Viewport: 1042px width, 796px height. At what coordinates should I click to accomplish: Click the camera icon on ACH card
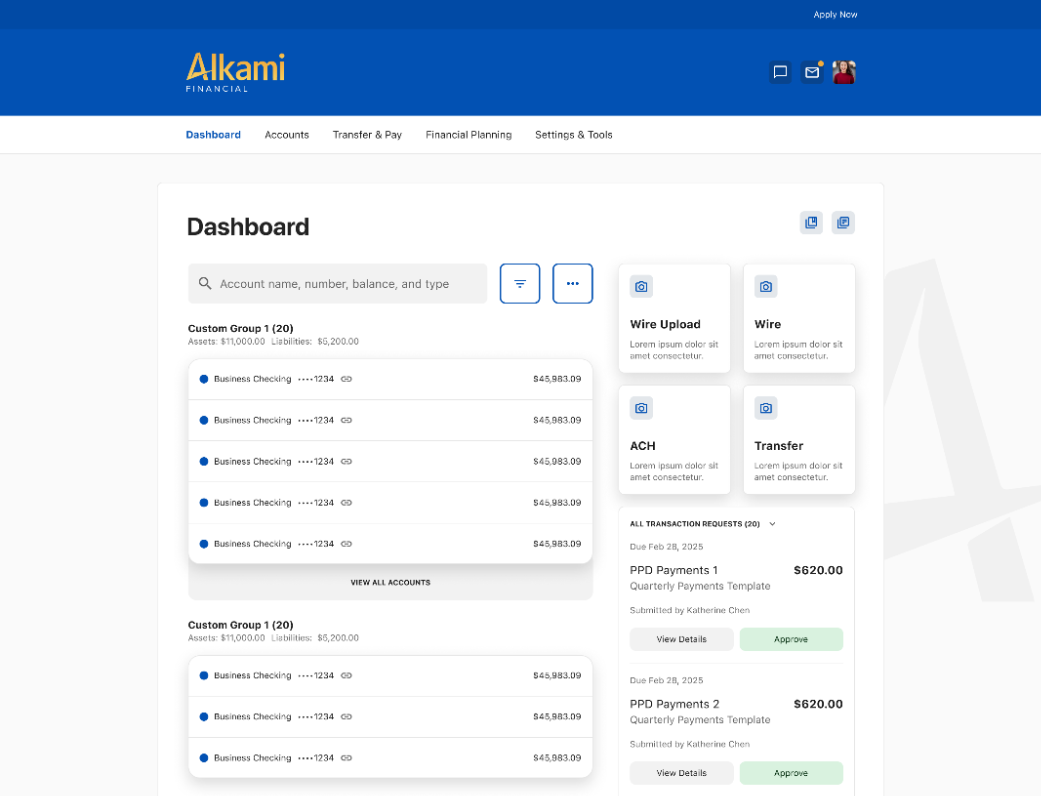tap(641, 408)
